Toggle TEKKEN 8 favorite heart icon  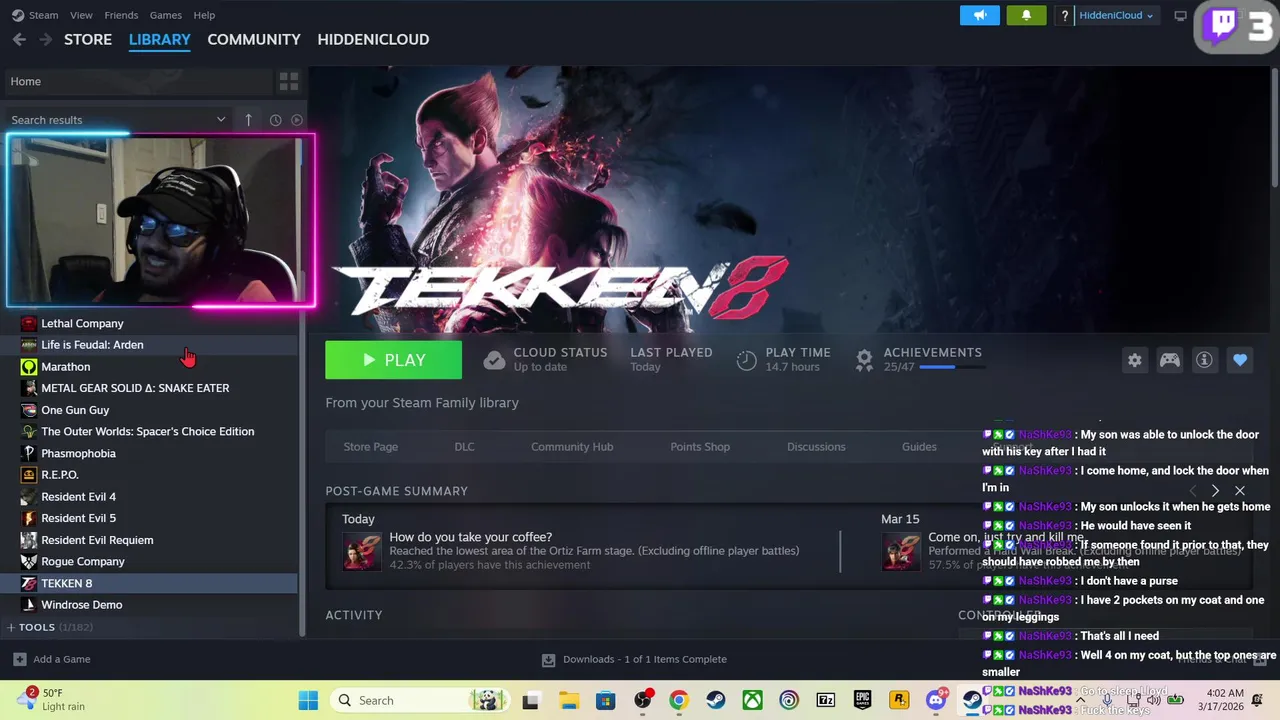click(1240, 360)
